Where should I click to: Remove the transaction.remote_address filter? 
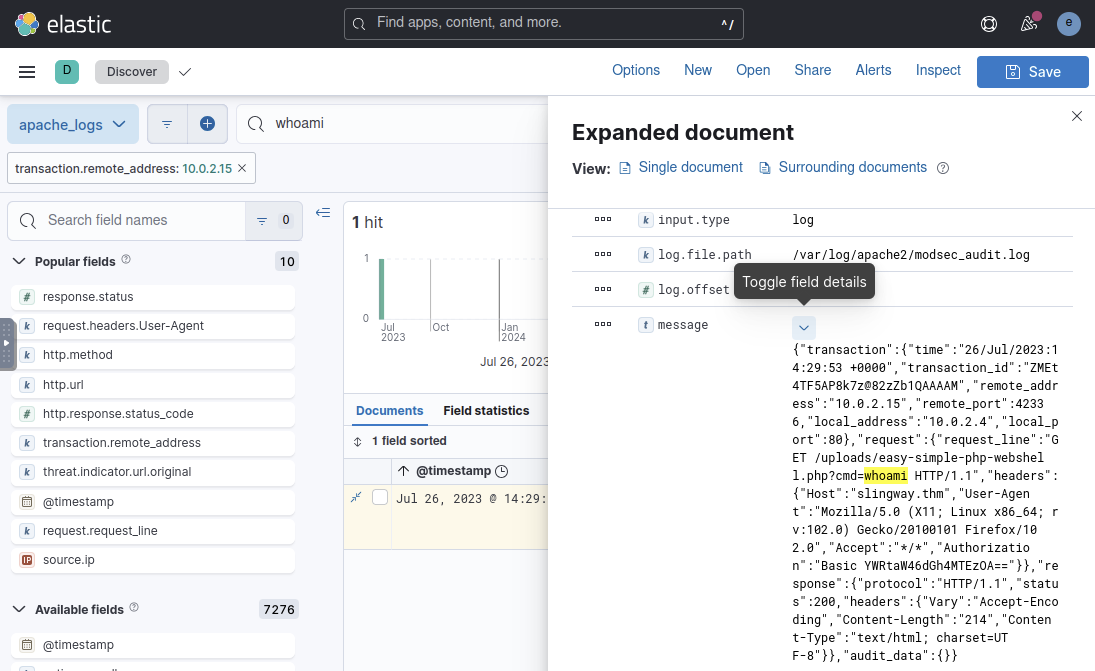click(242, 169)
